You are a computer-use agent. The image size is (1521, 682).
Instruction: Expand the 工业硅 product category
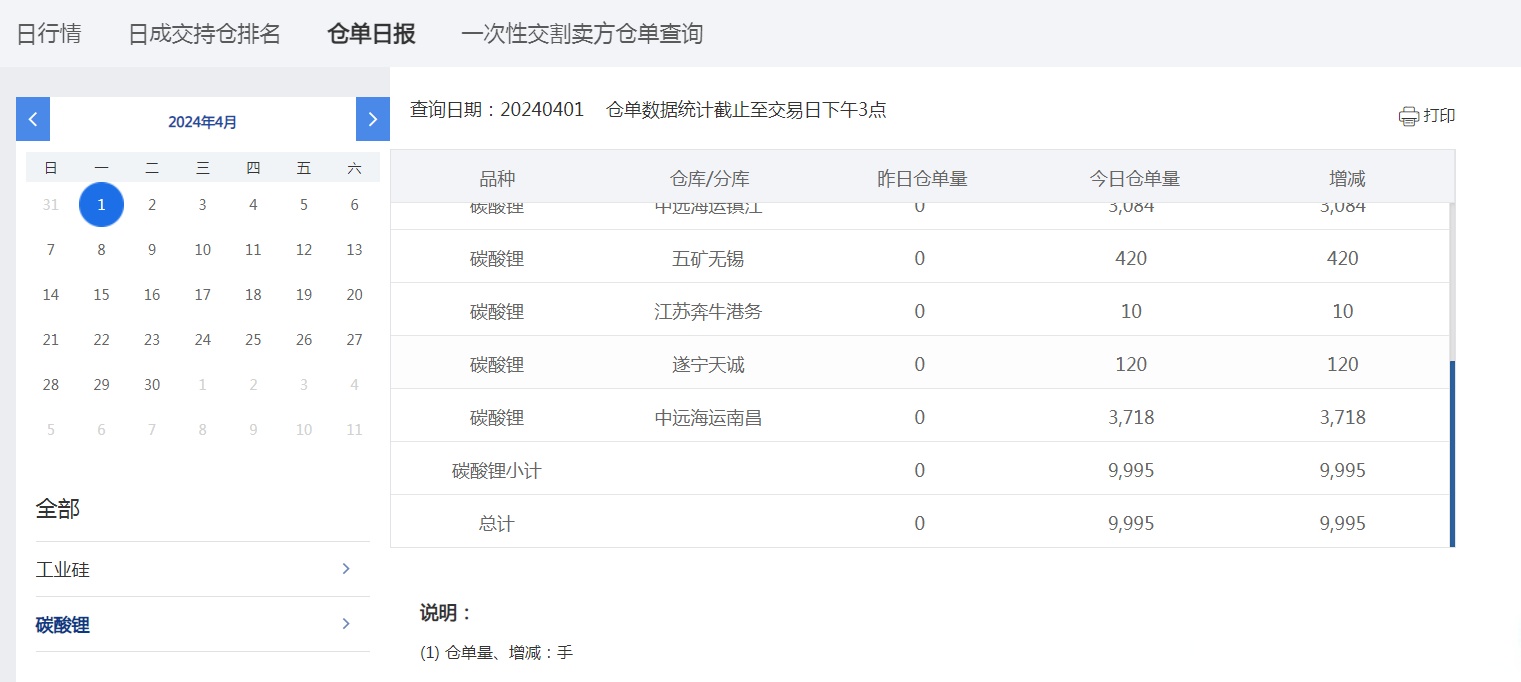click(62, 568)
